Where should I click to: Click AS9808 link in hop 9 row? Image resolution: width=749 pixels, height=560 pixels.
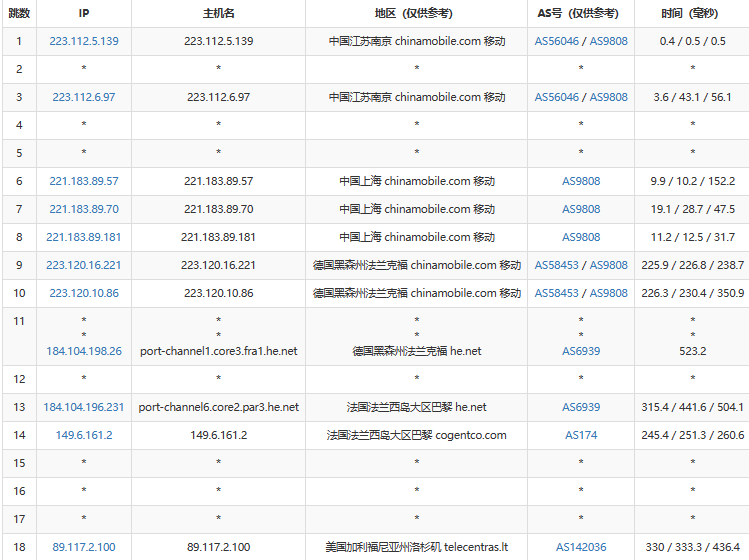[x=609, y=265]
